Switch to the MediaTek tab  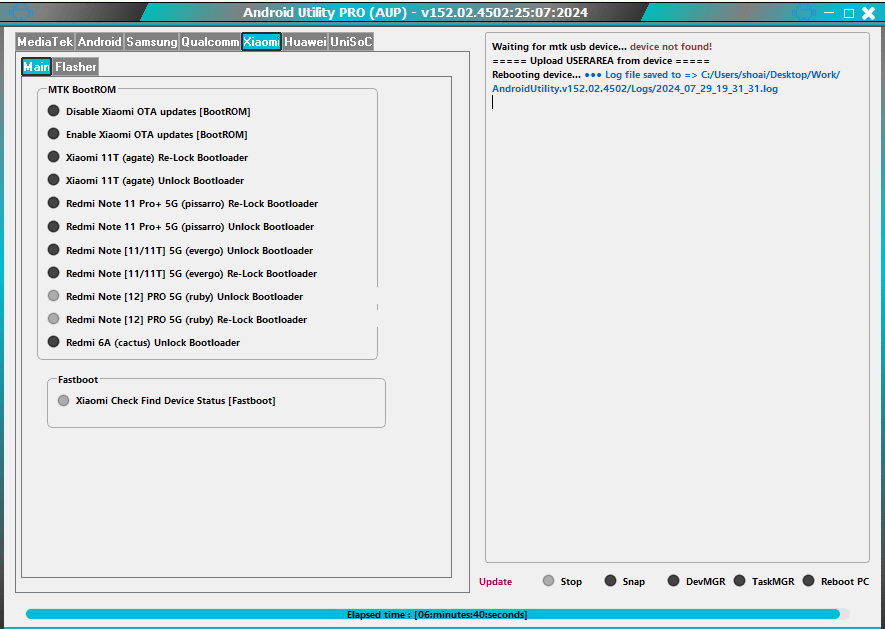[x=46, y=42]
